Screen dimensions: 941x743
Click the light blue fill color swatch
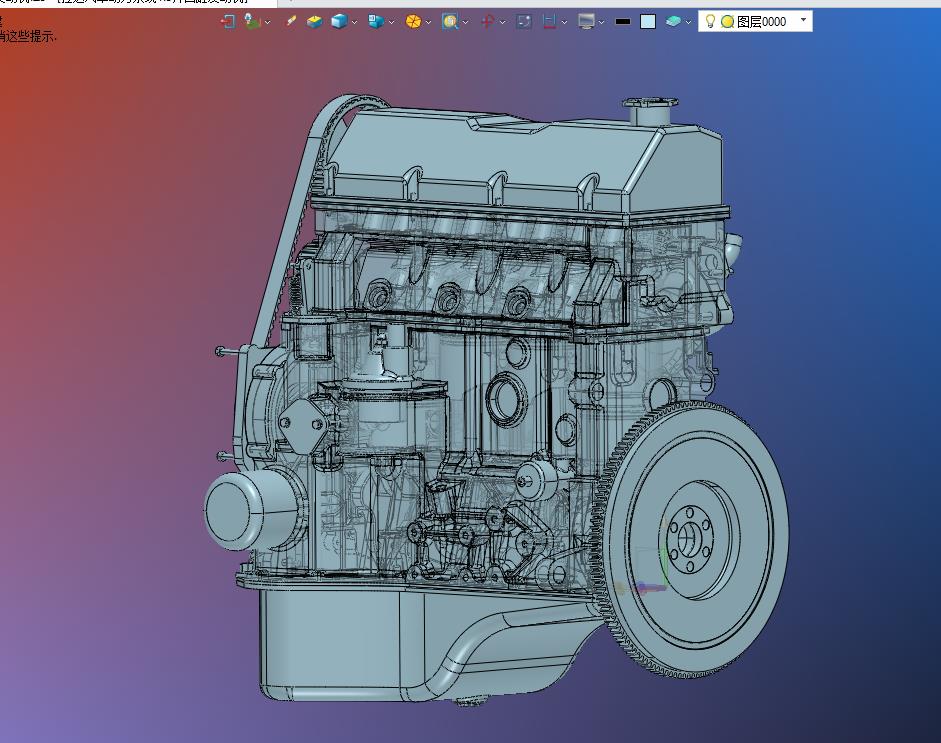[648, 21]
